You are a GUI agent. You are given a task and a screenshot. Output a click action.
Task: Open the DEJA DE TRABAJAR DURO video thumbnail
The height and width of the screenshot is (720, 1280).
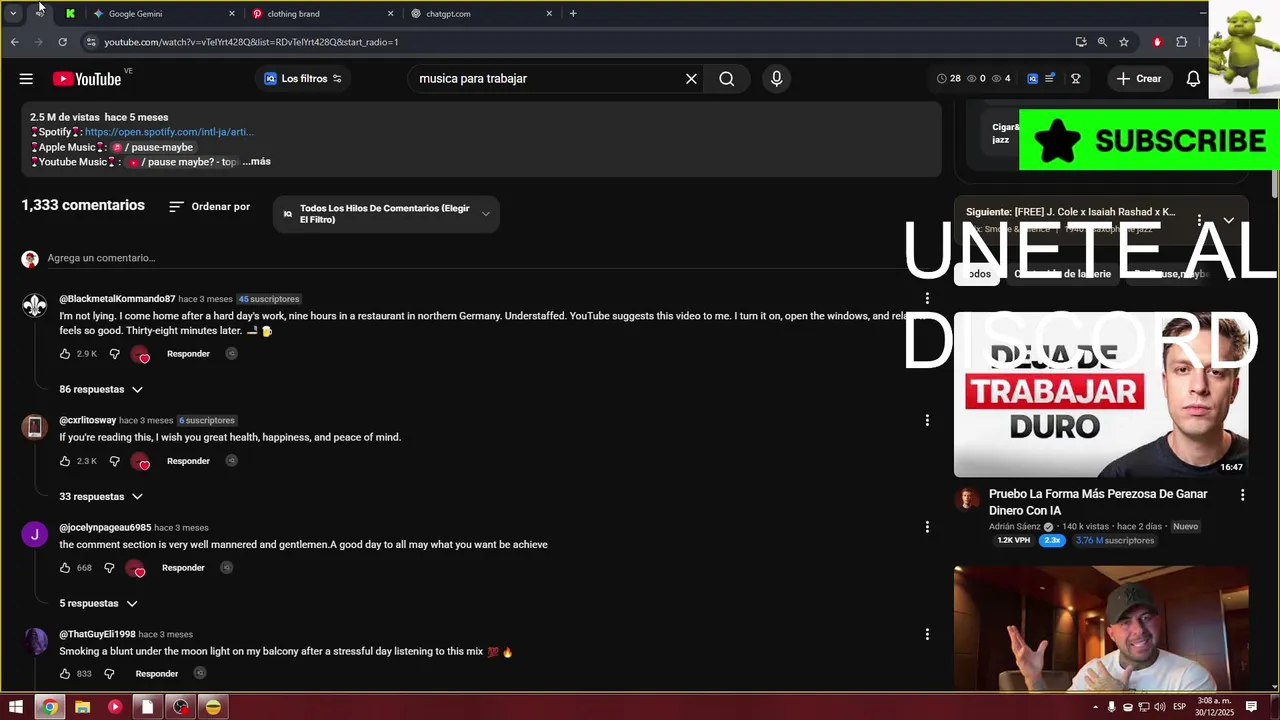click(1101, 394)
